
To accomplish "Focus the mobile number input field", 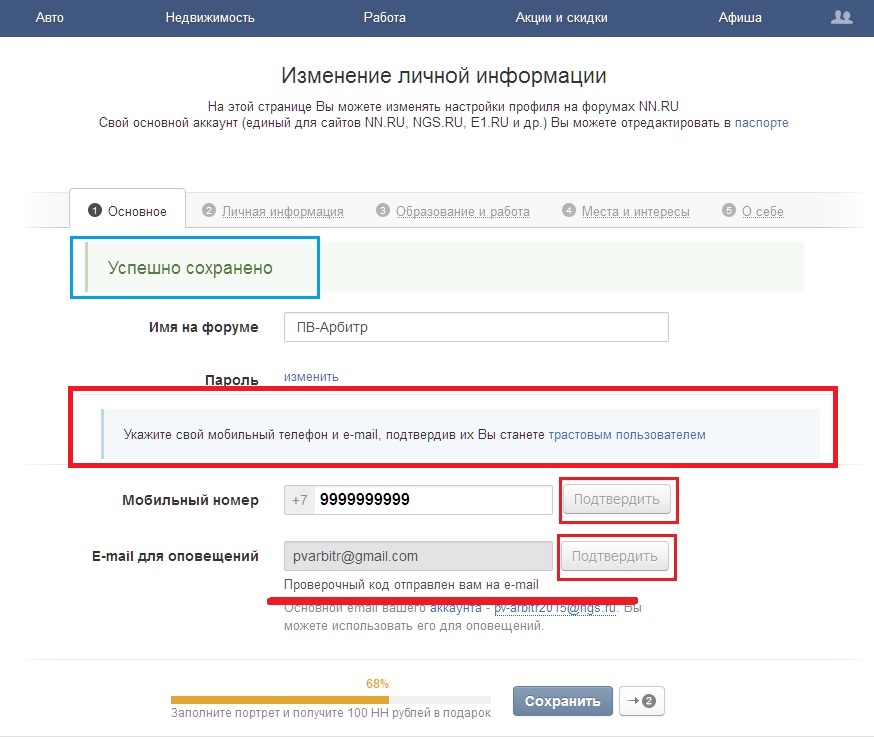I will pos(433,500).
